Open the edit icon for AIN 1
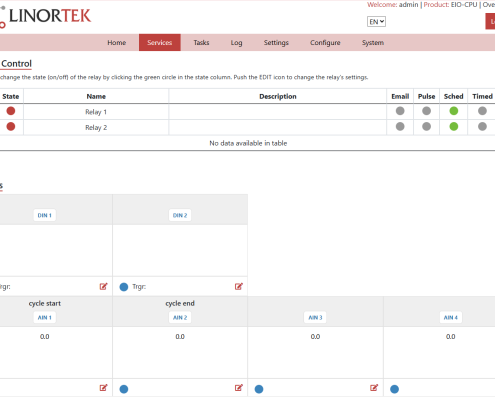The image size is (495, 400). 103,388
